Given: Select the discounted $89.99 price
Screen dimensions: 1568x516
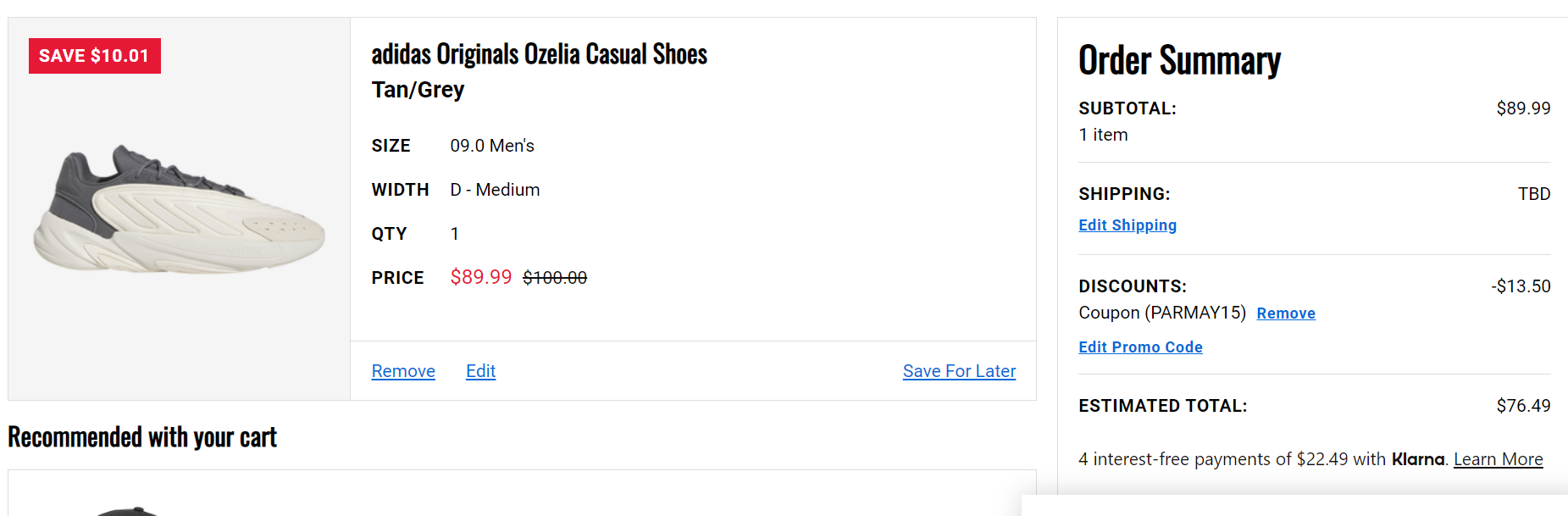Looking at the screenshot, I should (481, 277).
